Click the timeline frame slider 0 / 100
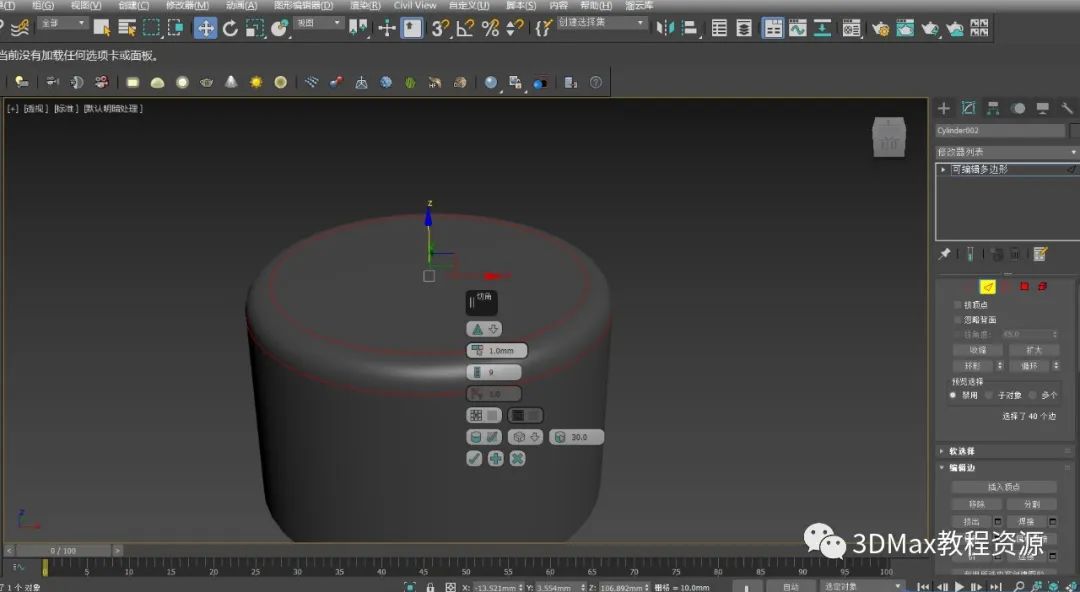The height and width of the screenshot is (592, 1080). click(x=62, y=550)
